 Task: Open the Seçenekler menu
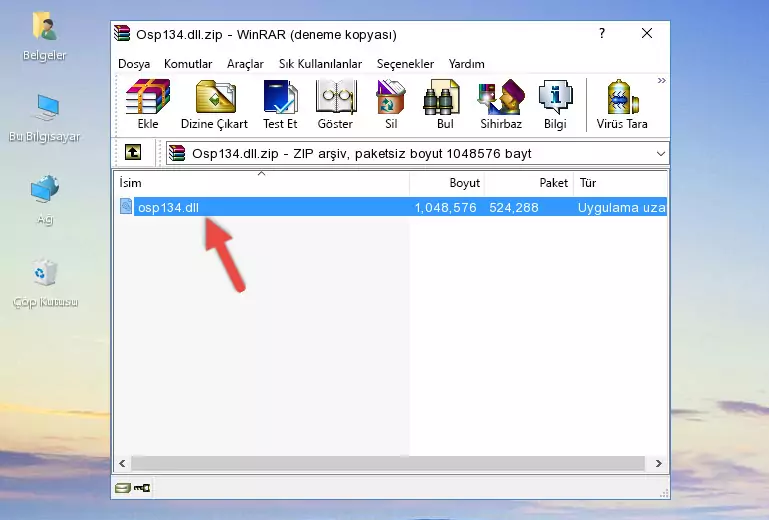[405, 64]
